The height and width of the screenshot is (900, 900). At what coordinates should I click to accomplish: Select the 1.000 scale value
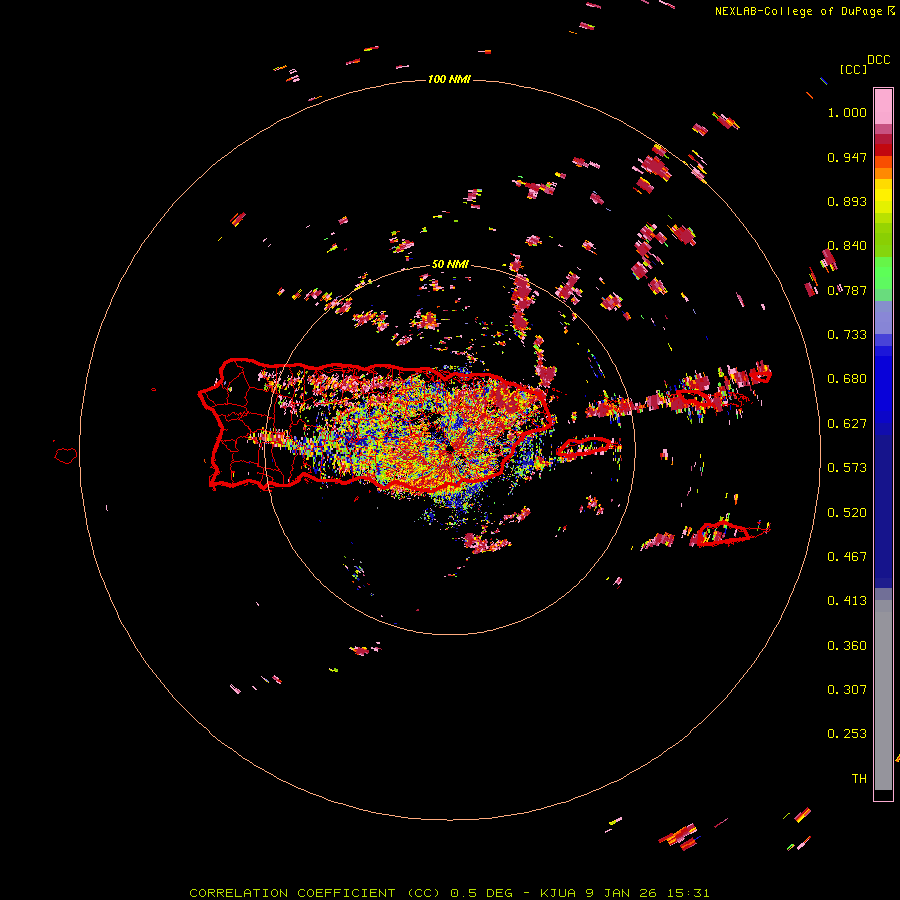(847, 112)
